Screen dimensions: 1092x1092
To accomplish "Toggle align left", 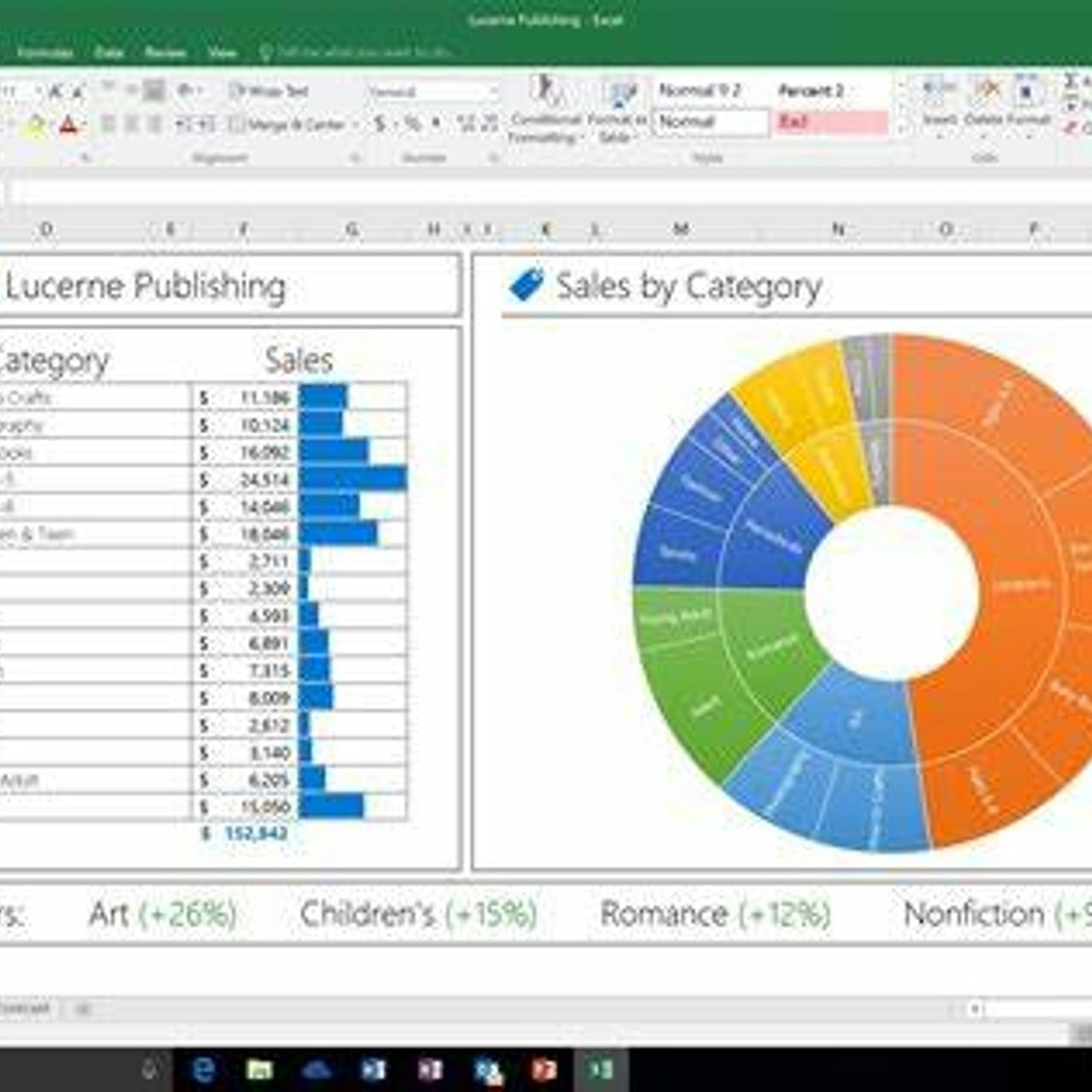I will click(108, 124).
